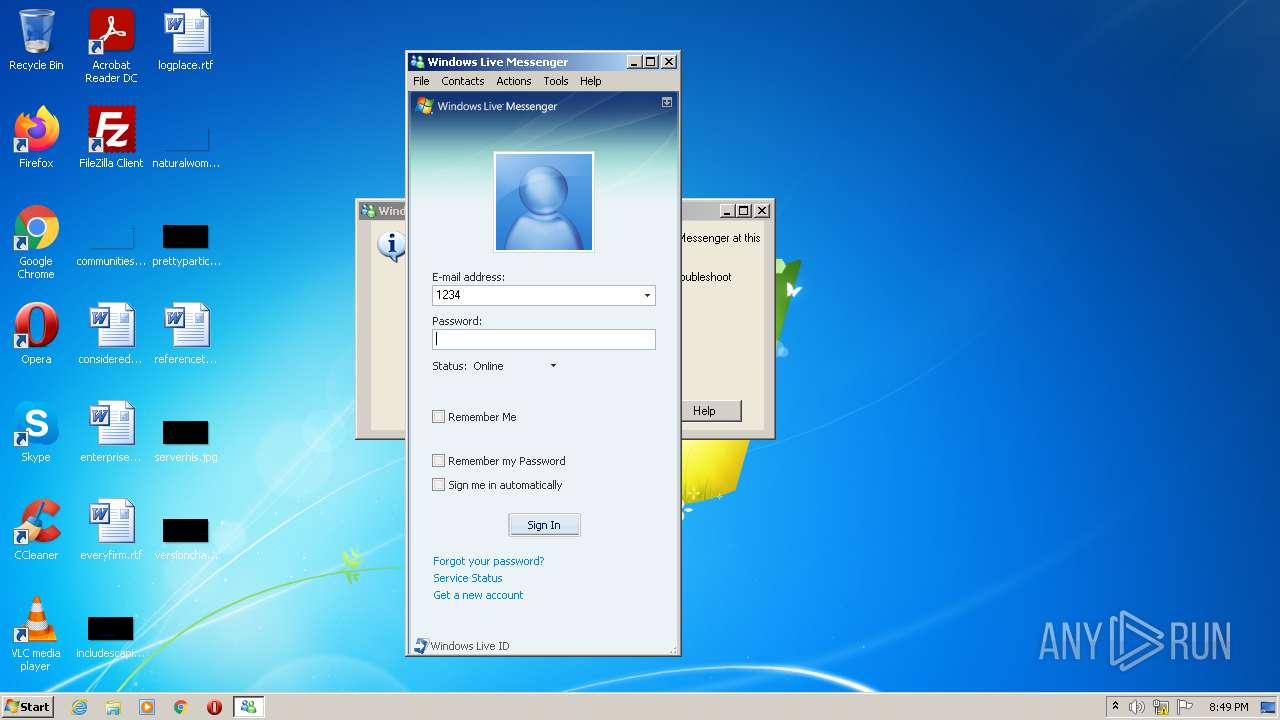The width and height of the screenshot is (1280, 720).
Task: Click the small collapse icon in Messenger header
Action: [667, 102]
